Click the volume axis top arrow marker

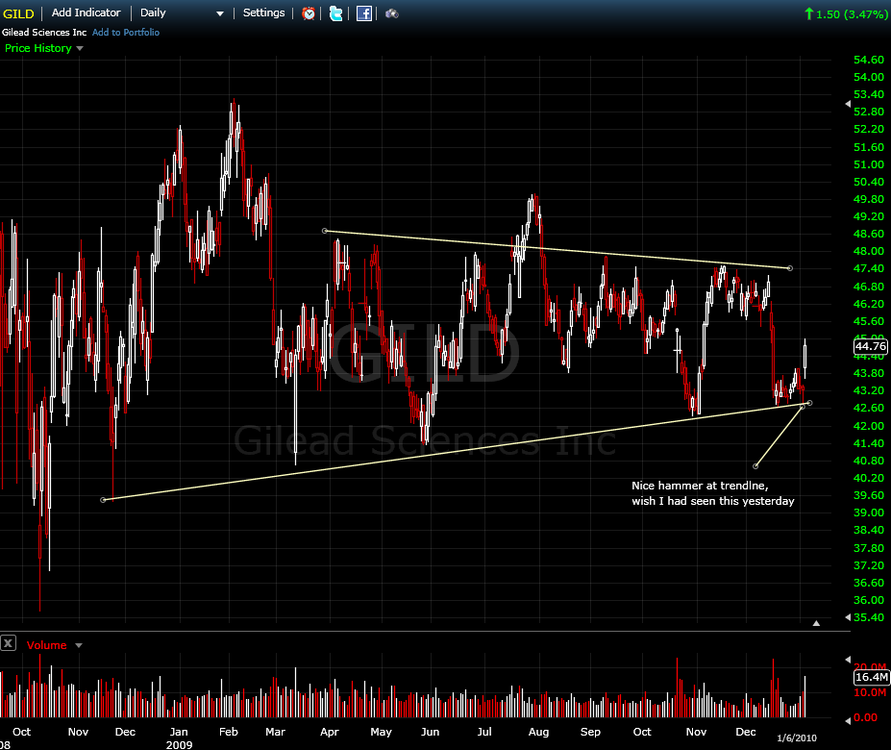point(848,660)
